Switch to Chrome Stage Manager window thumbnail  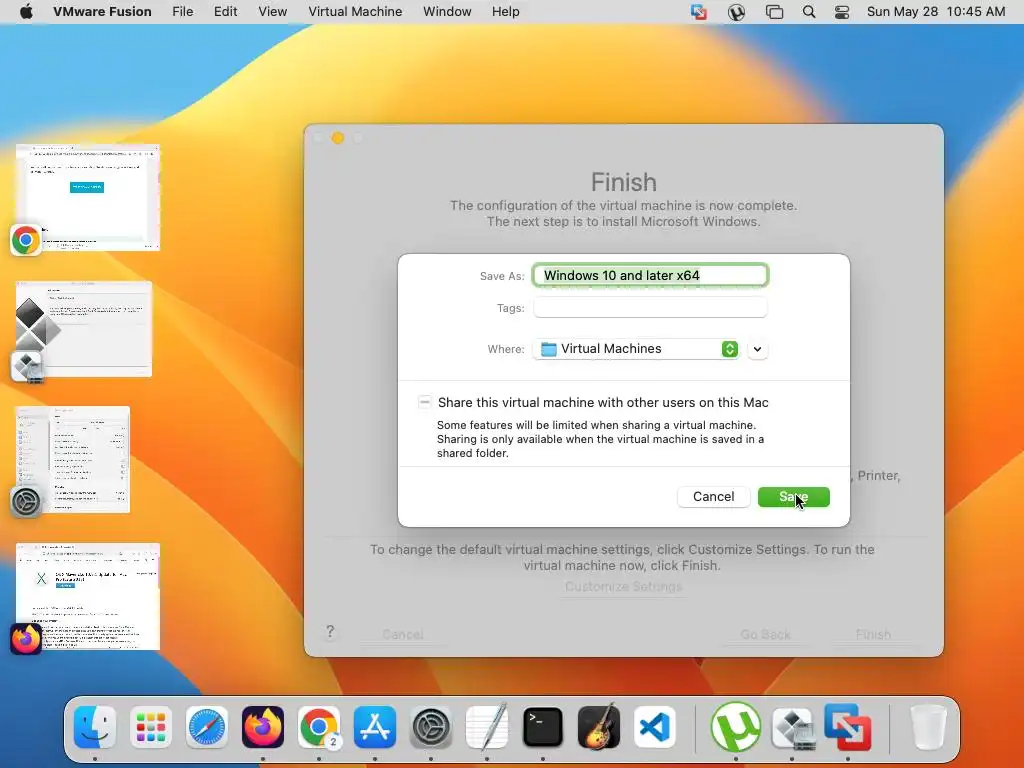(x=88, y=198)
